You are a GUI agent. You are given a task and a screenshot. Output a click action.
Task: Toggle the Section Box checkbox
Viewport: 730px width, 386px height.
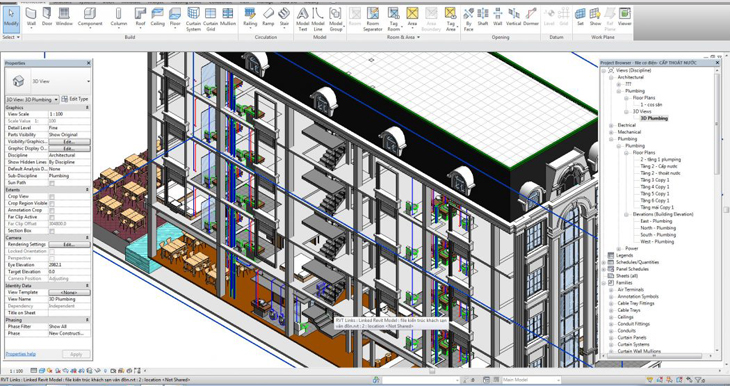point(52,230)
